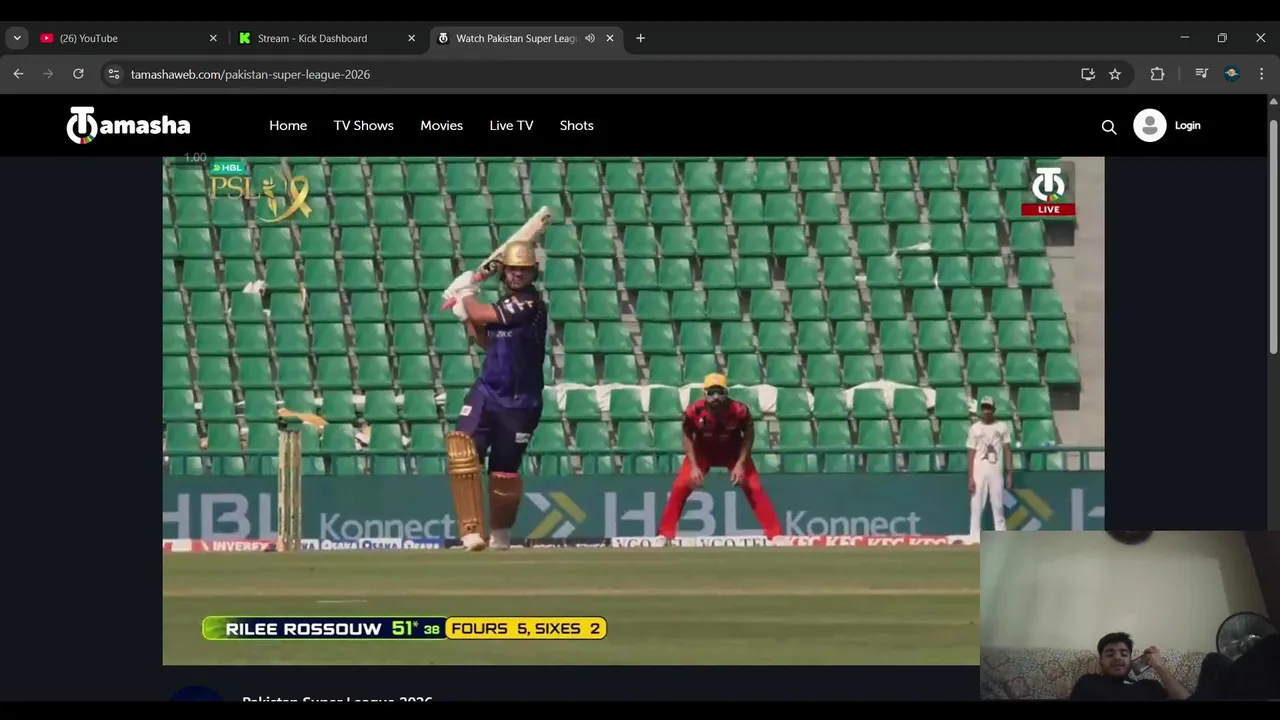
Task: Mute the audio-playing tab speaker icon
Action: pyautogui.click(x=590, y=38)
